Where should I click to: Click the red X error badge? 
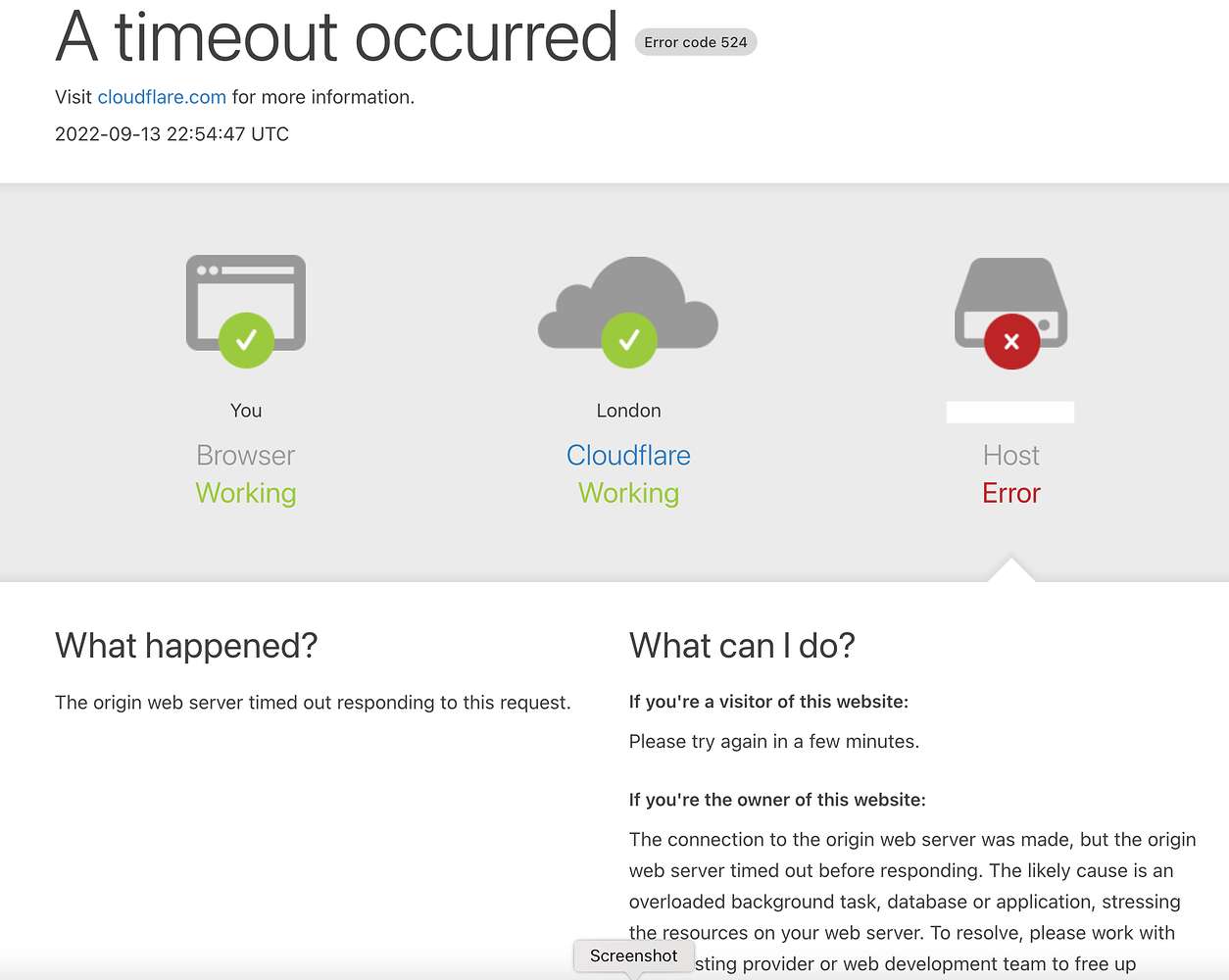1011,341
